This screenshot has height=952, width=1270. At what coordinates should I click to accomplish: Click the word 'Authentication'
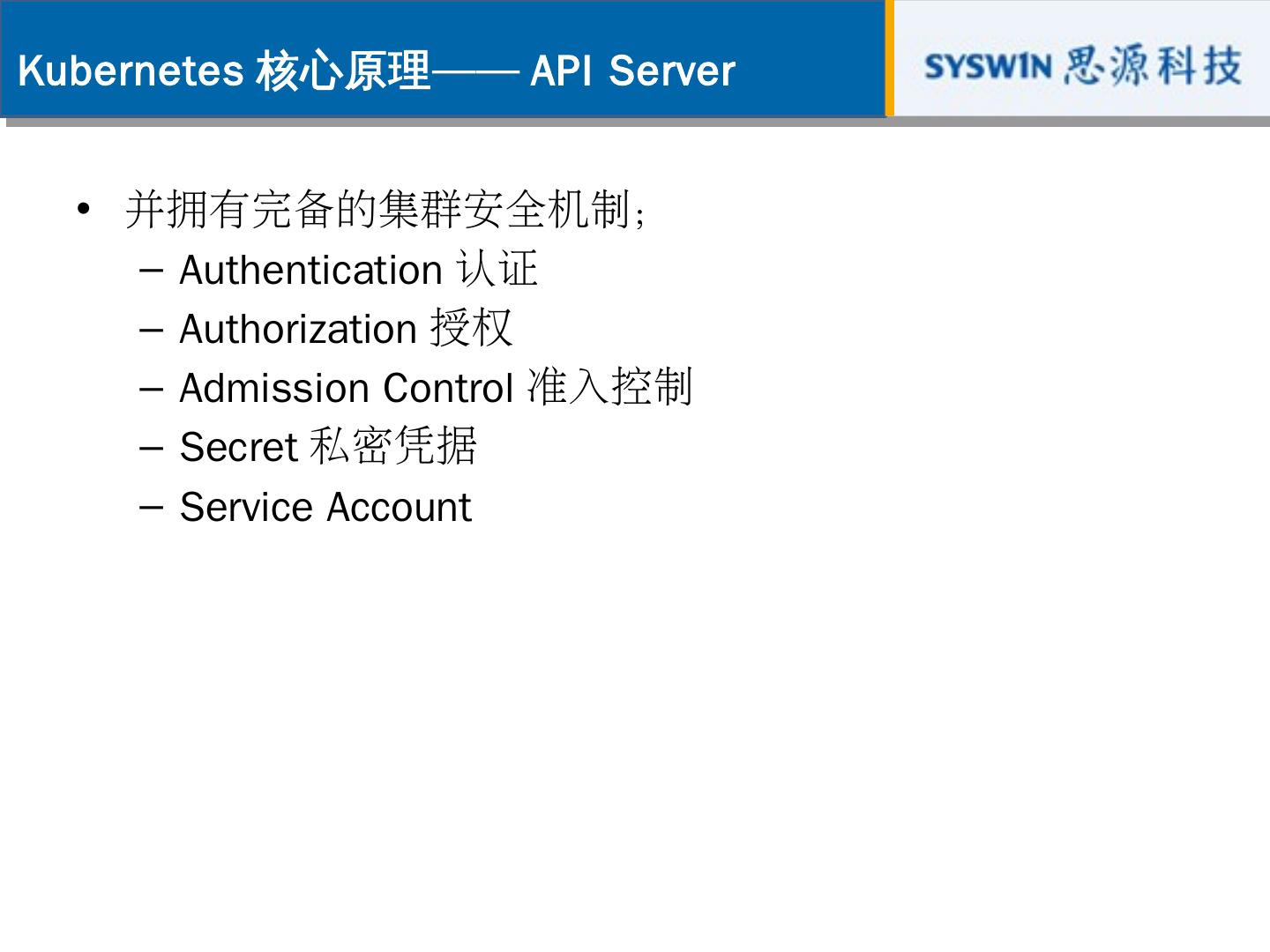tap(310, 270)
